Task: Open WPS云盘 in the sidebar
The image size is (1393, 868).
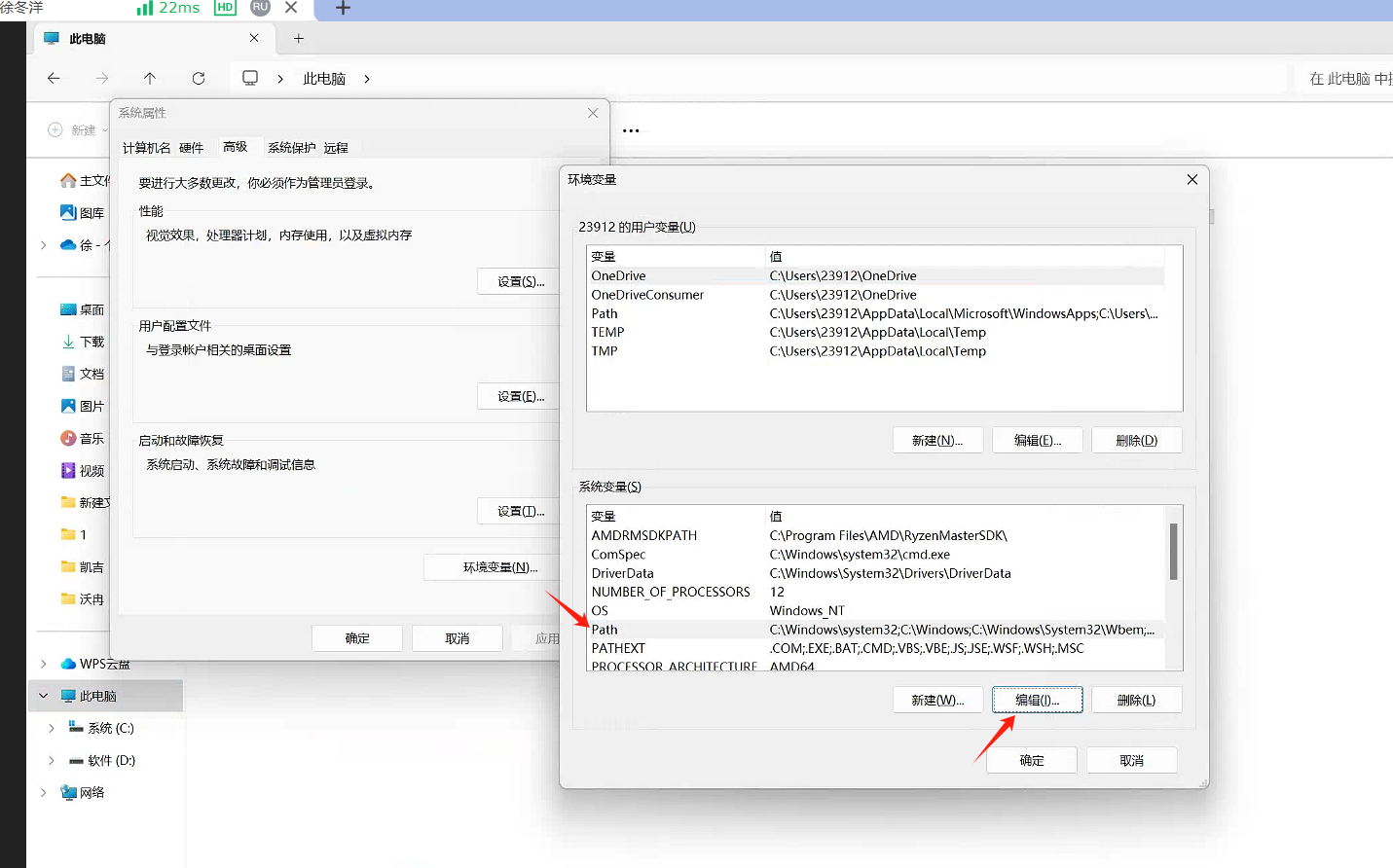Action: (x=94, y=664)
